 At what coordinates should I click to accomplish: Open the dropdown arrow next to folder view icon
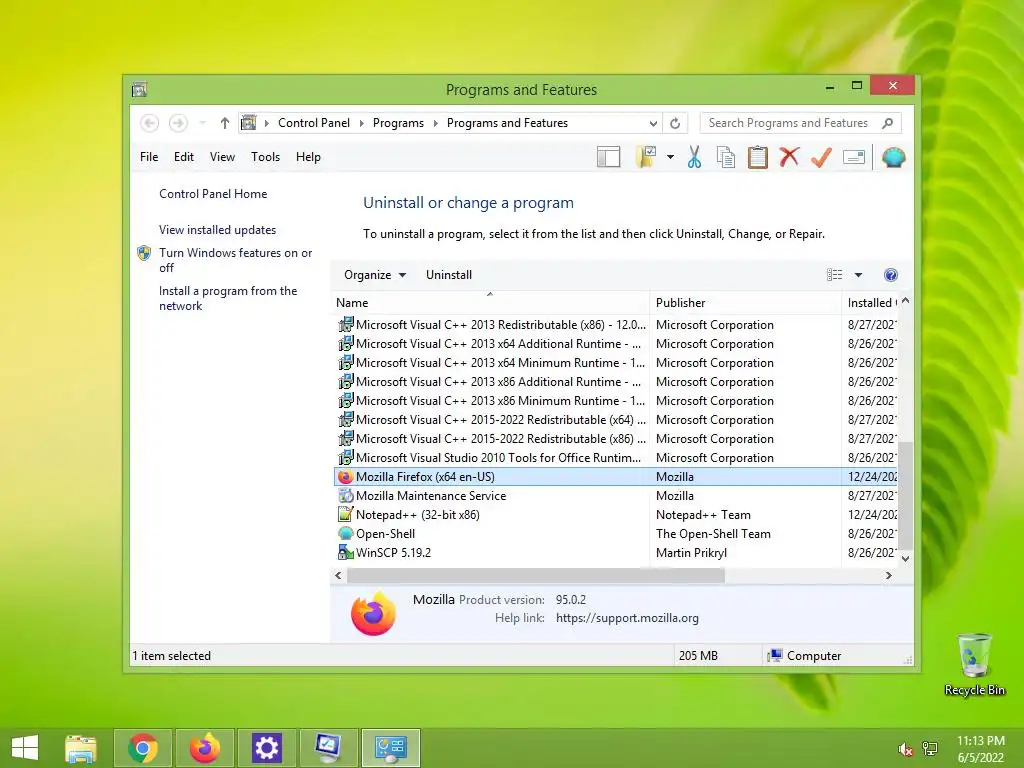tap(670, 157)
